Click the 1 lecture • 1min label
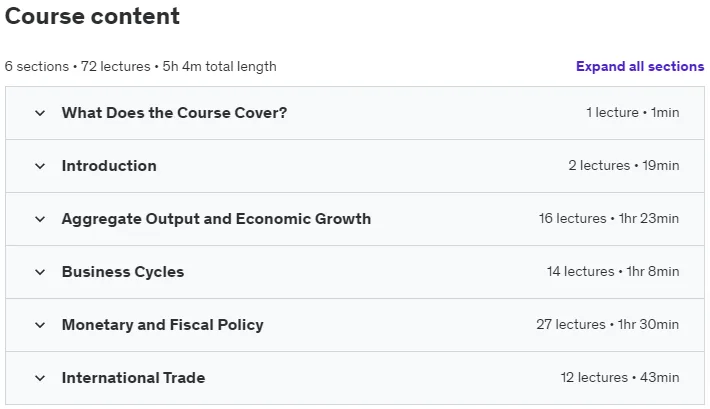This screenshot has width=710, height=409. pyautogui.click(x=633, y=112)
